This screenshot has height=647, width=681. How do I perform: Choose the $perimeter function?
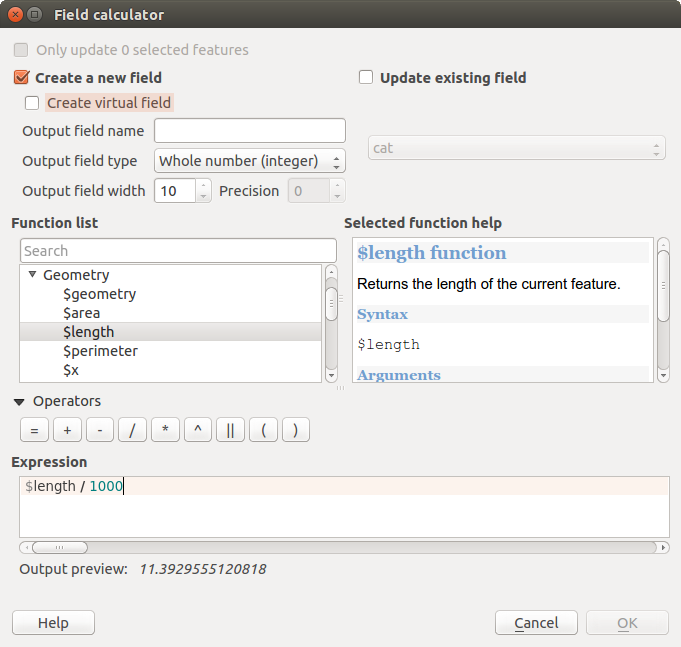[x=100, y=351]
